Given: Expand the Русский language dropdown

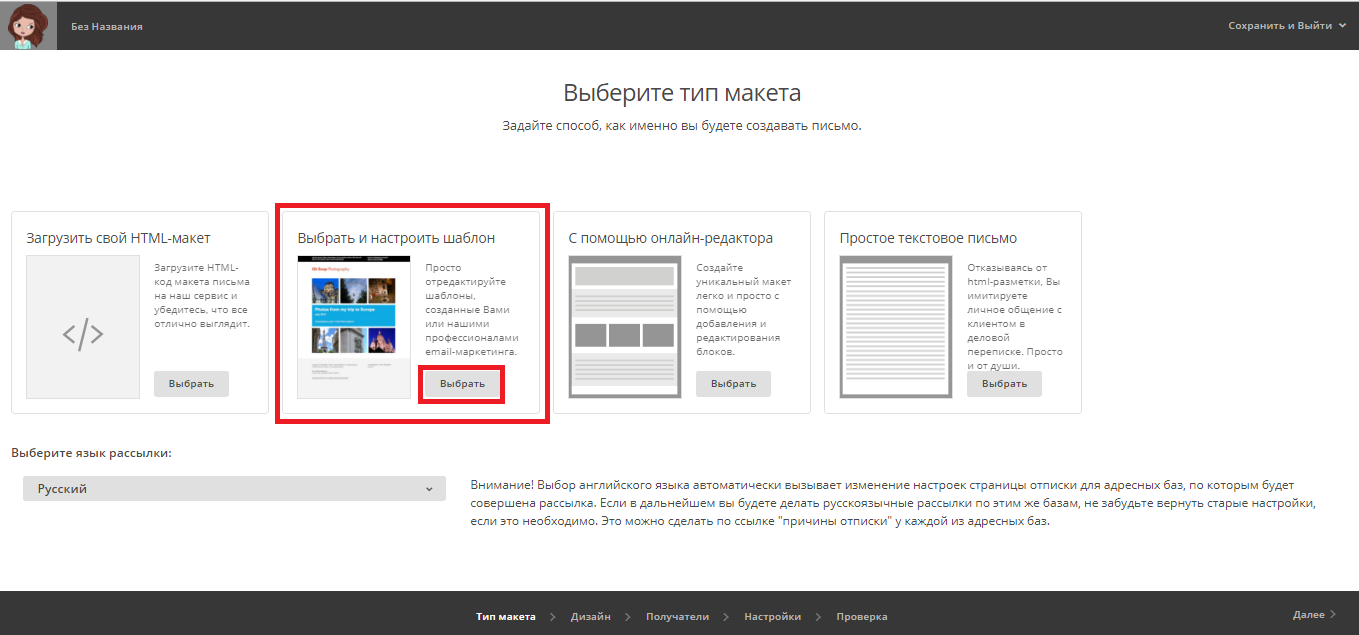Looking at the screenshot, I should pos(234,489).
